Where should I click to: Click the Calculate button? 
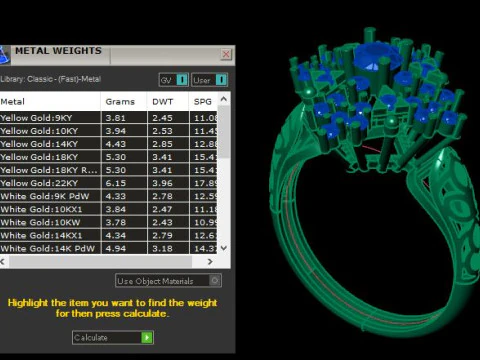point(113,338)
